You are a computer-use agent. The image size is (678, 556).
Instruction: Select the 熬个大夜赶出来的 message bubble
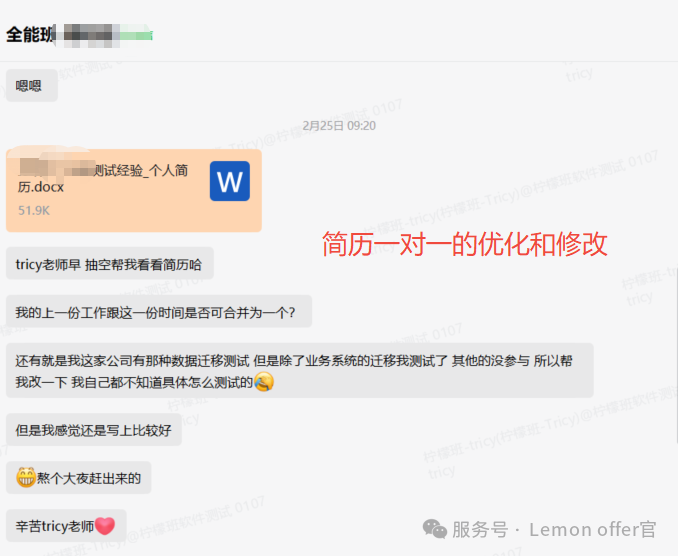(x=79, y=477)
